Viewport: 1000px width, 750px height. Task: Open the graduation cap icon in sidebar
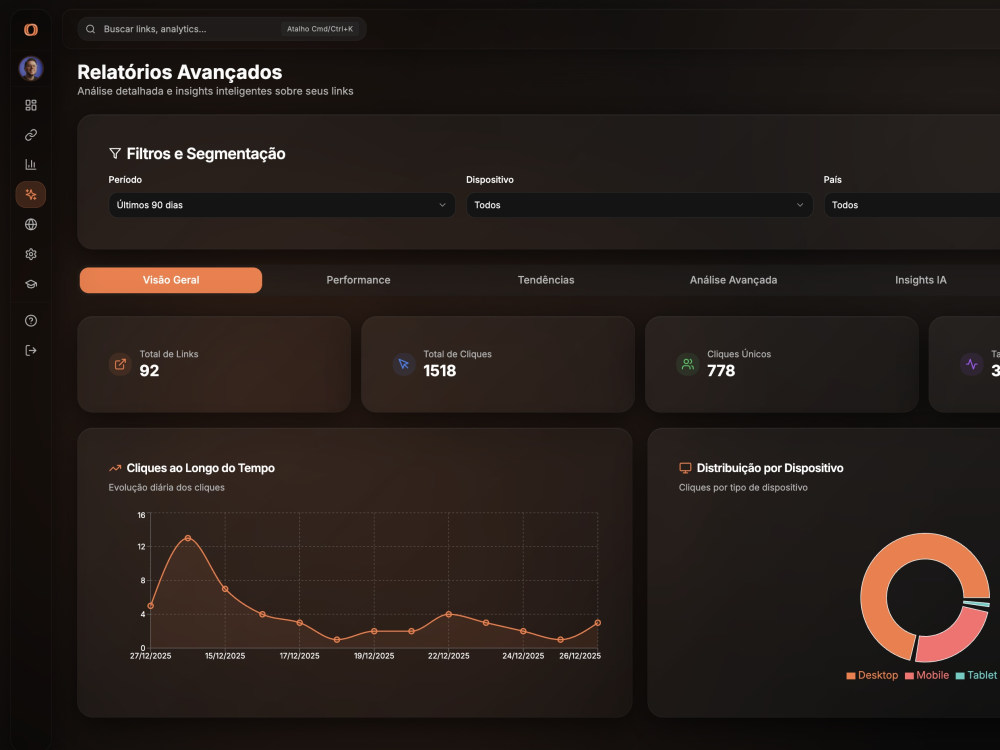point(31,284)
